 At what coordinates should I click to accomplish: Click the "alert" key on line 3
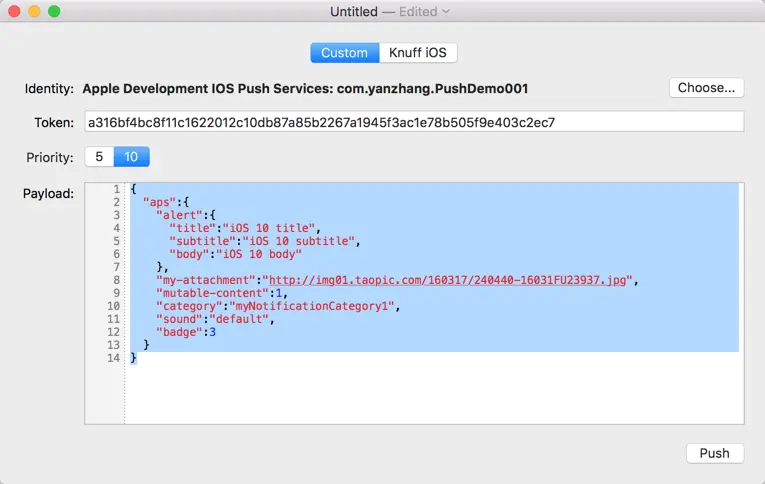(x=179, y=215)
